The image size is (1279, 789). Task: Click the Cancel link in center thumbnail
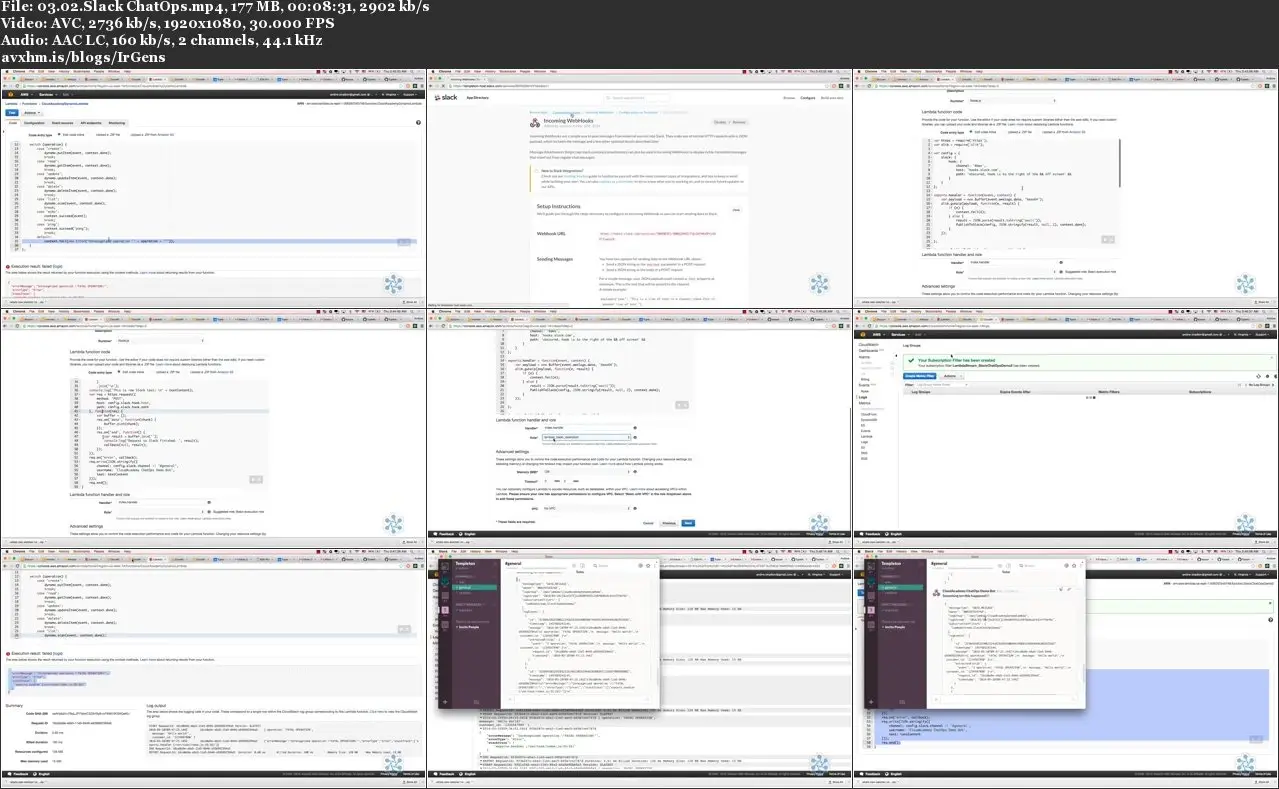(x=648, y=523)
